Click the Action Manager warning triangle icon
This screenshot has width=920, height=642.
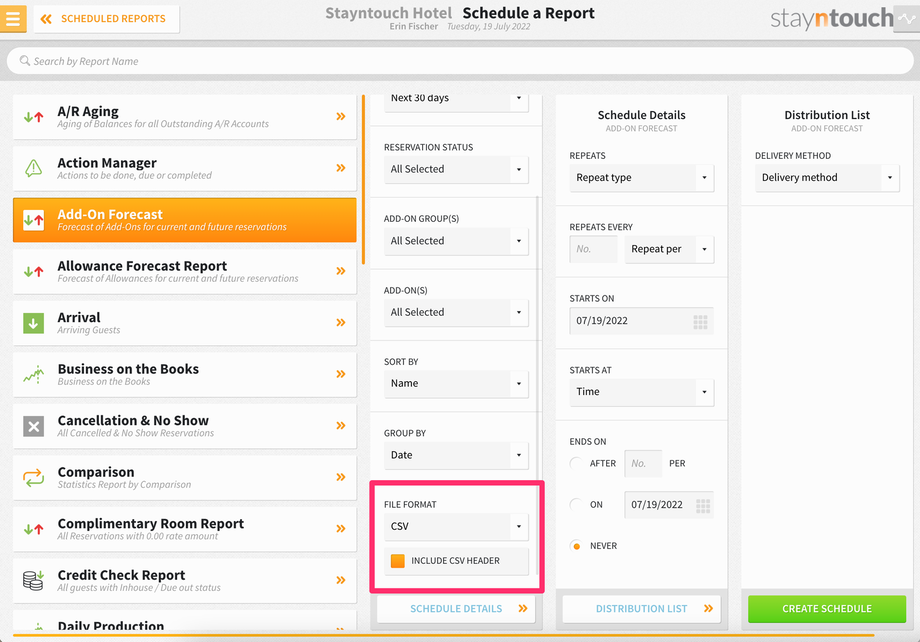point(33,168)
